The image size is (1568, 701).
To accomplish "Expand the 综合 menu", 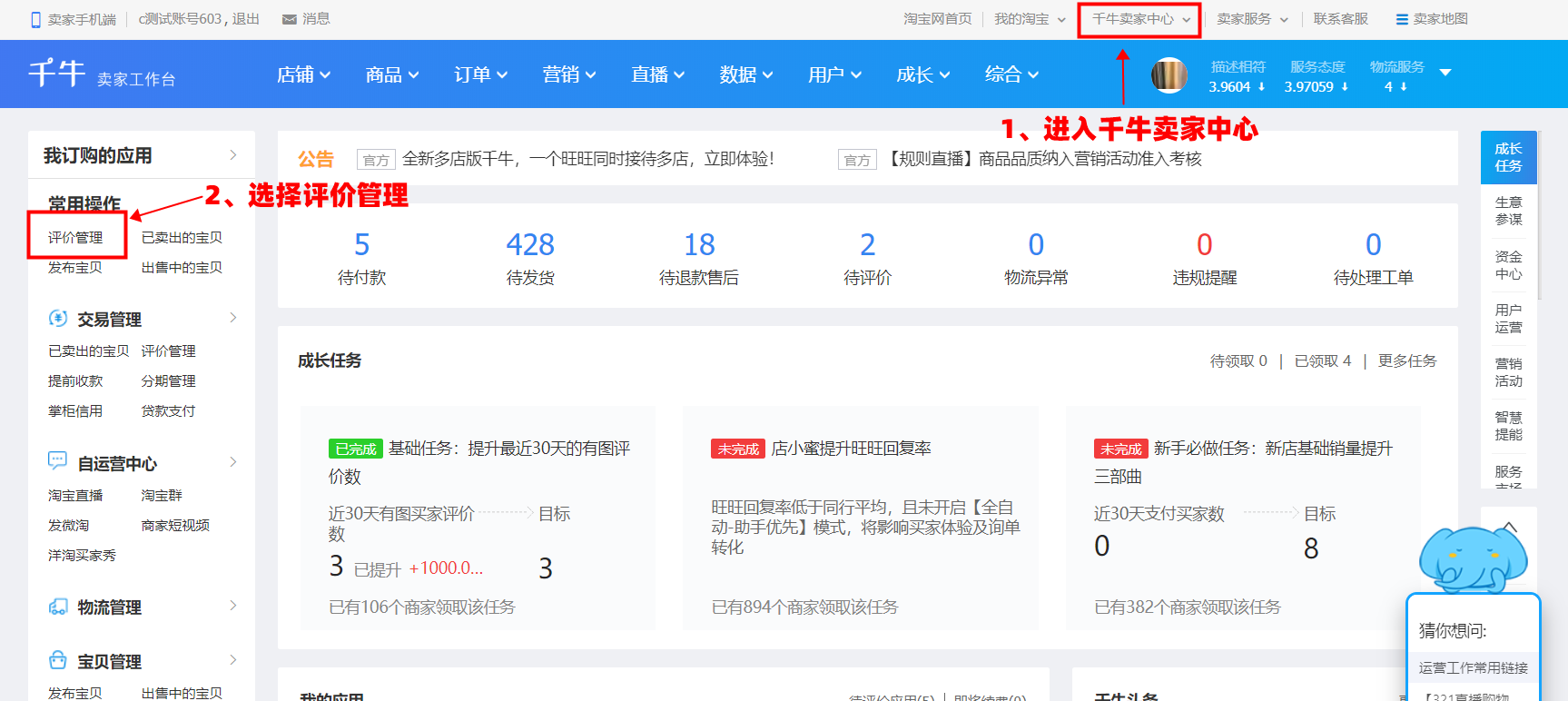I will coord(1012,74).
